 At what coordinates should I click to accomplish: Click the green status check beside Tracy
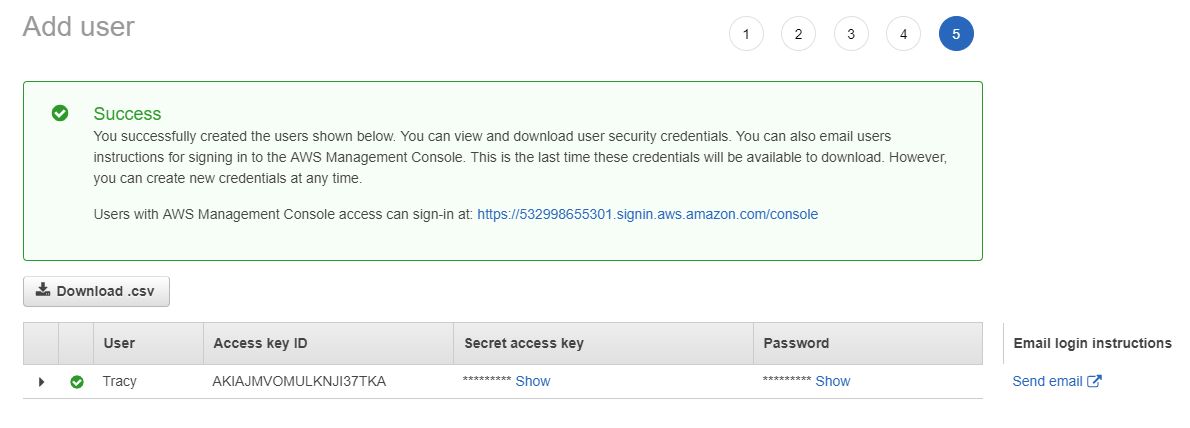point(77,382)
